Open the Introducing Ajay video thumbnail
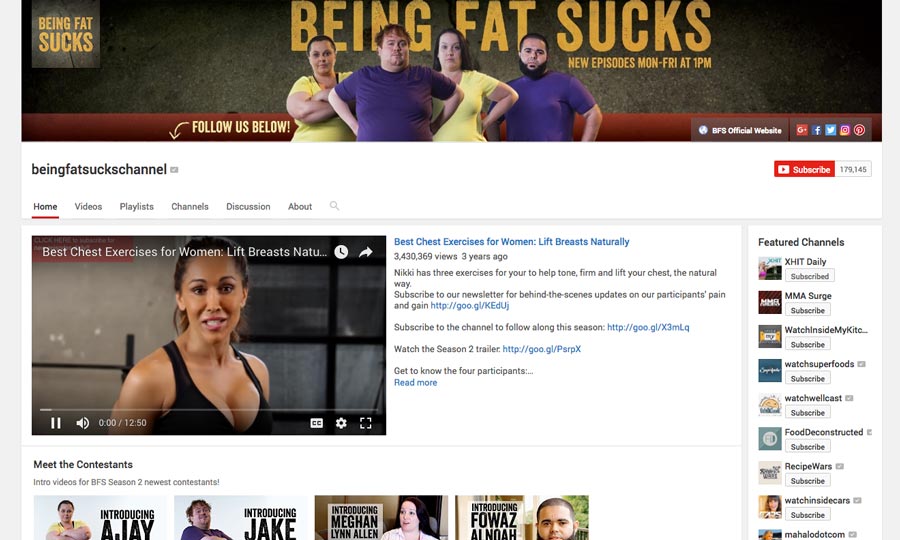This screenshot has width=900, height=540. click(100, 518)
